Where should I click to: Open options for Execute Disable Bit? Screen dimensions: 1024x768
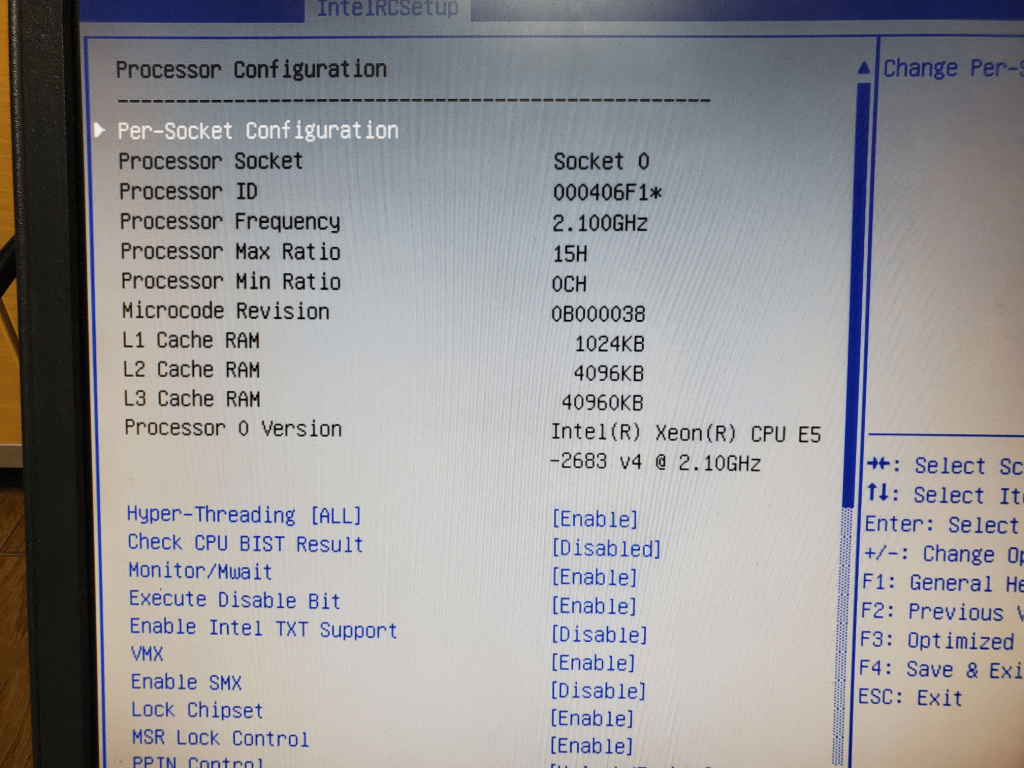tap(594, 606)
